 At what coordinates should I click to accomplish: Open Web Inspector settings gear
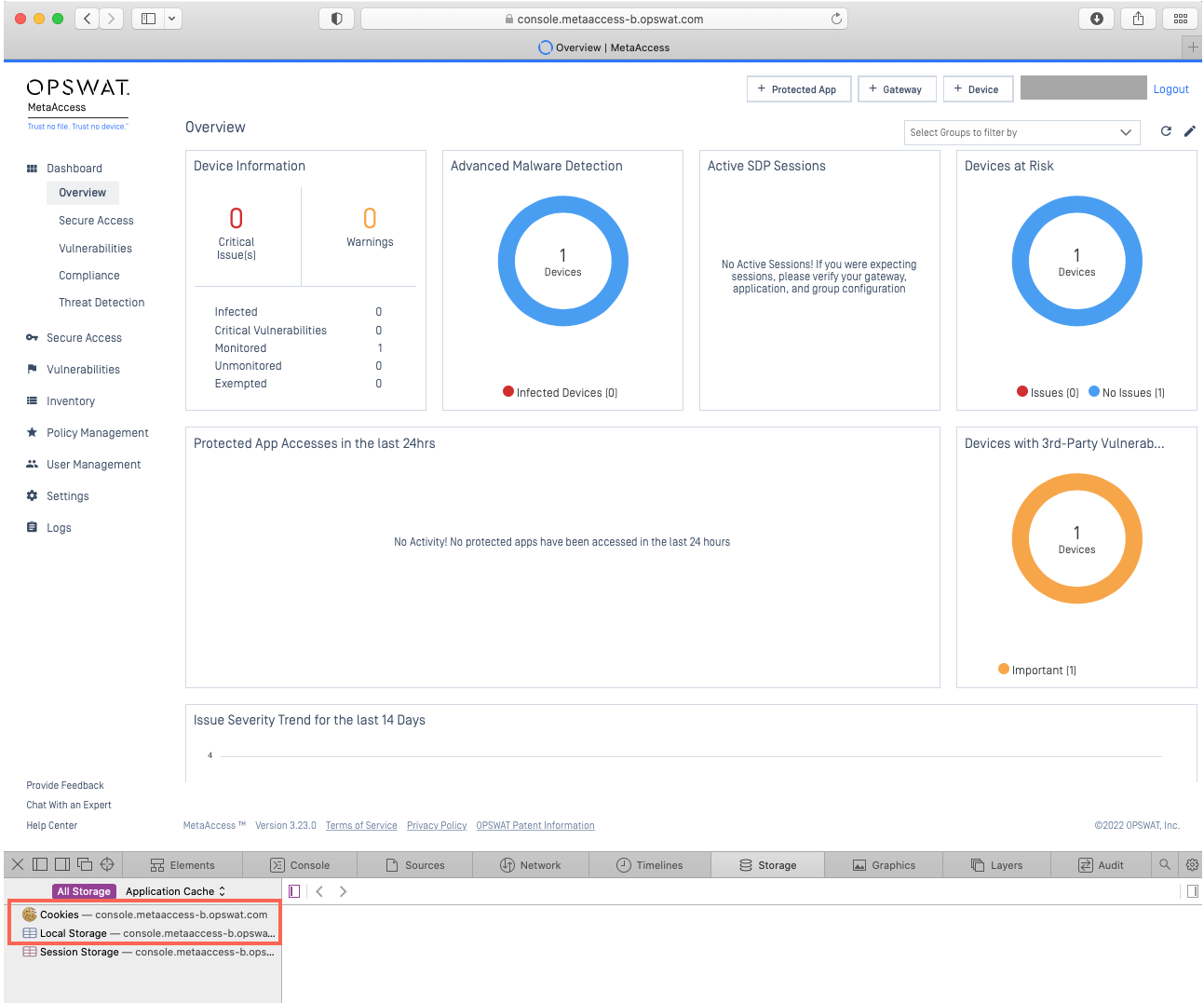[x=1191, y=865]
